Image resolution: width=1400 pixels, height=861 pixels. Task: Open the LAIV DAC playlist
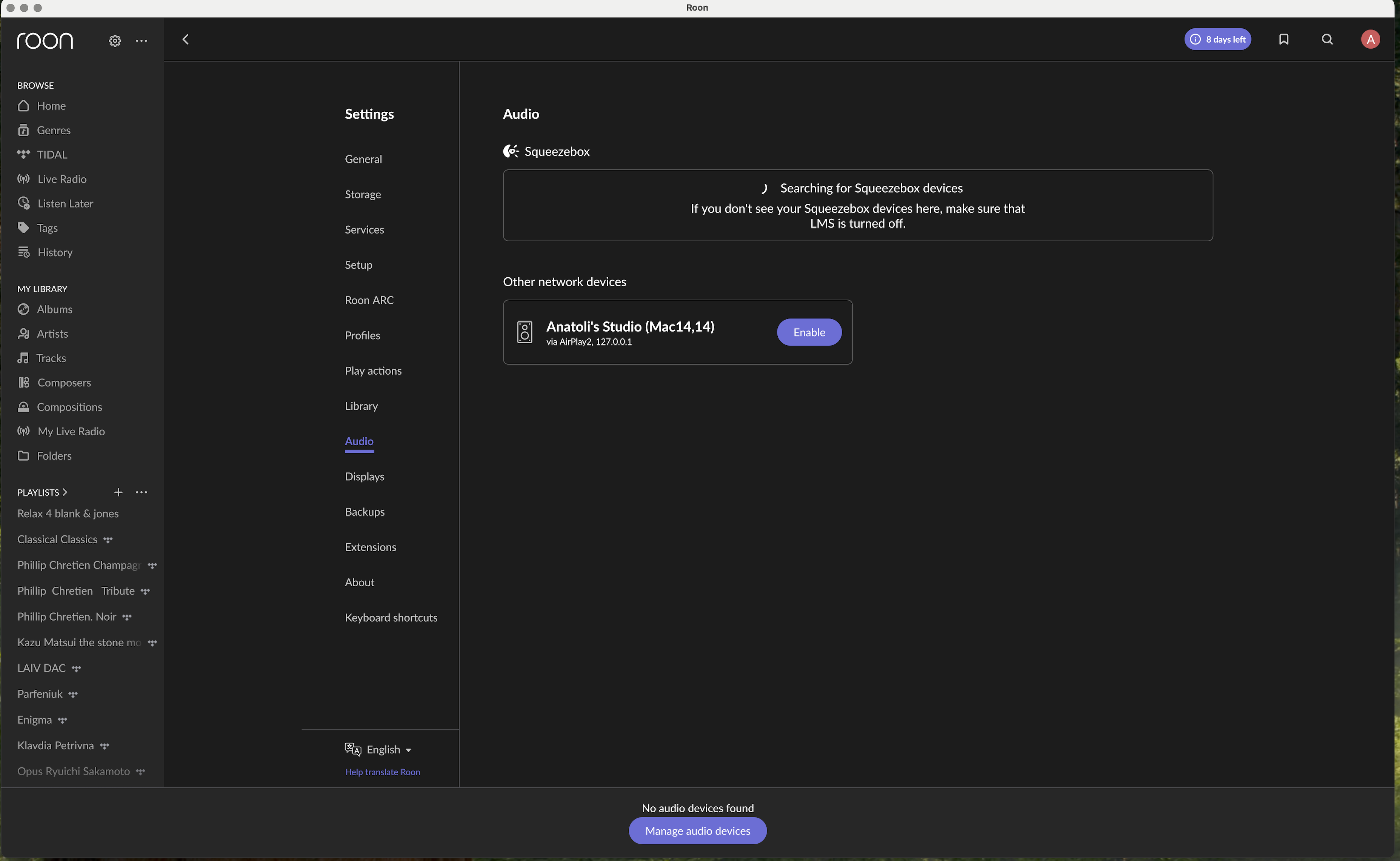[x=41, y=668]
